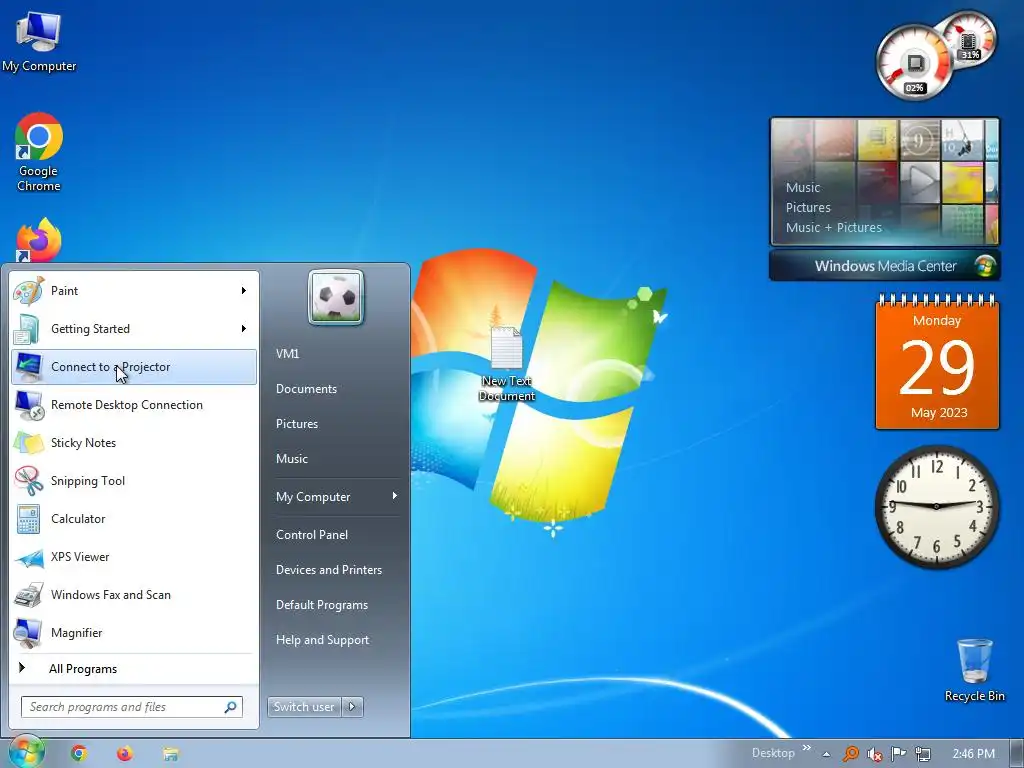The image size is (1024, 768).
Task: Open the Calculator icon
Action: tap(29, 519)
